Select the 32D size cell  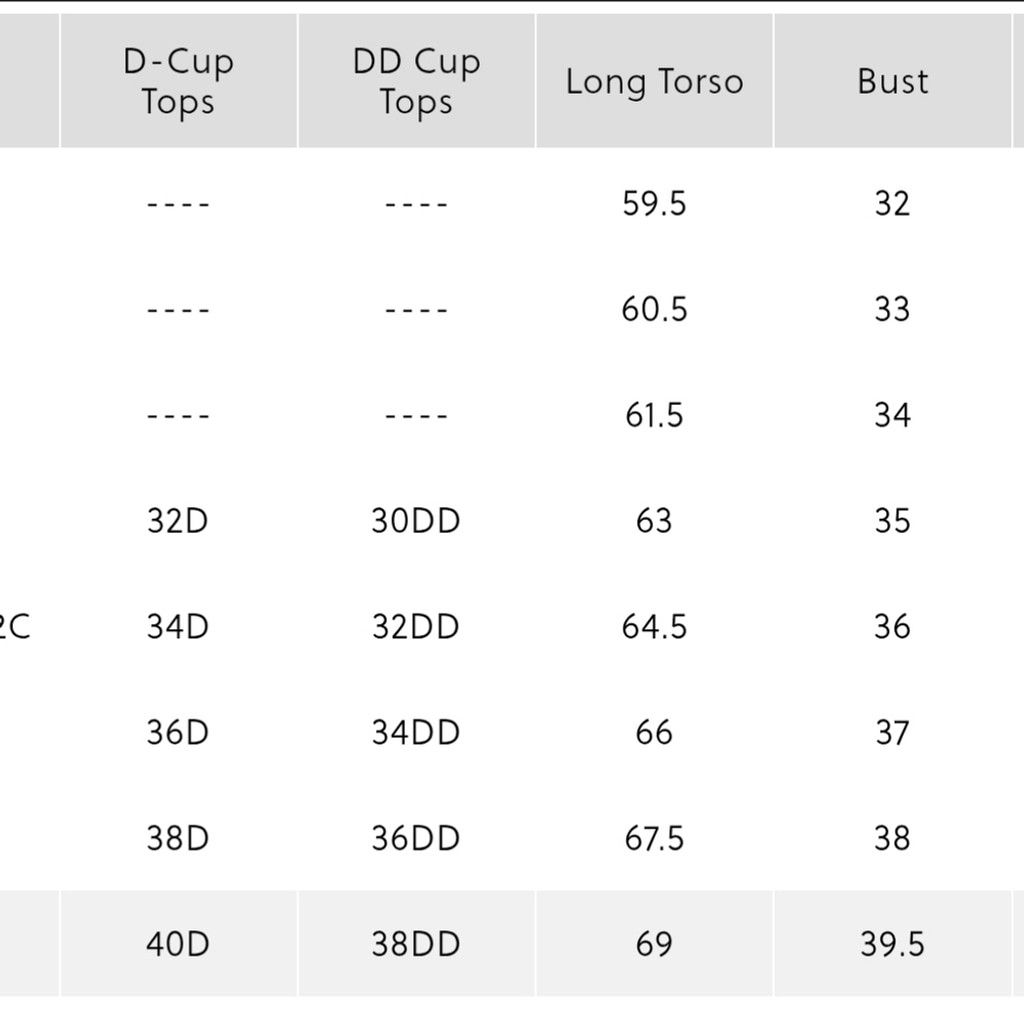coord(178,521)
